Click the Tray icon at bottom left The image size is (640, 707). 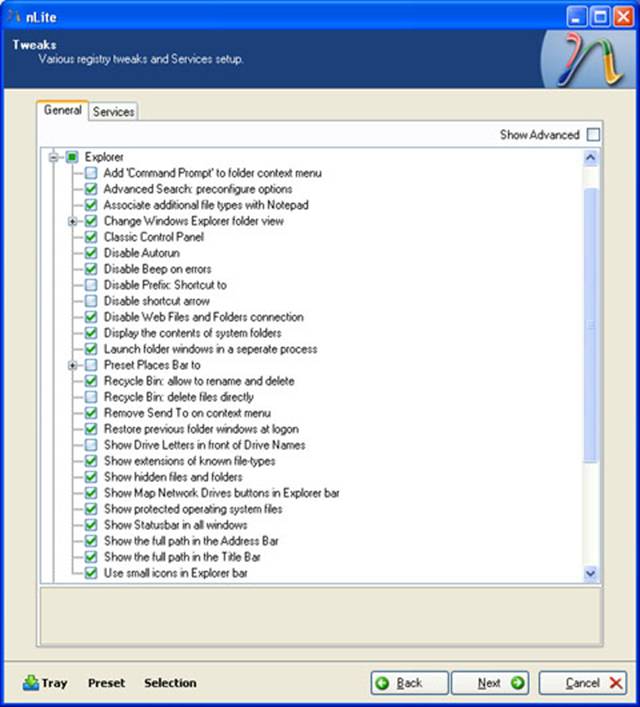click(x=31, y=683)
